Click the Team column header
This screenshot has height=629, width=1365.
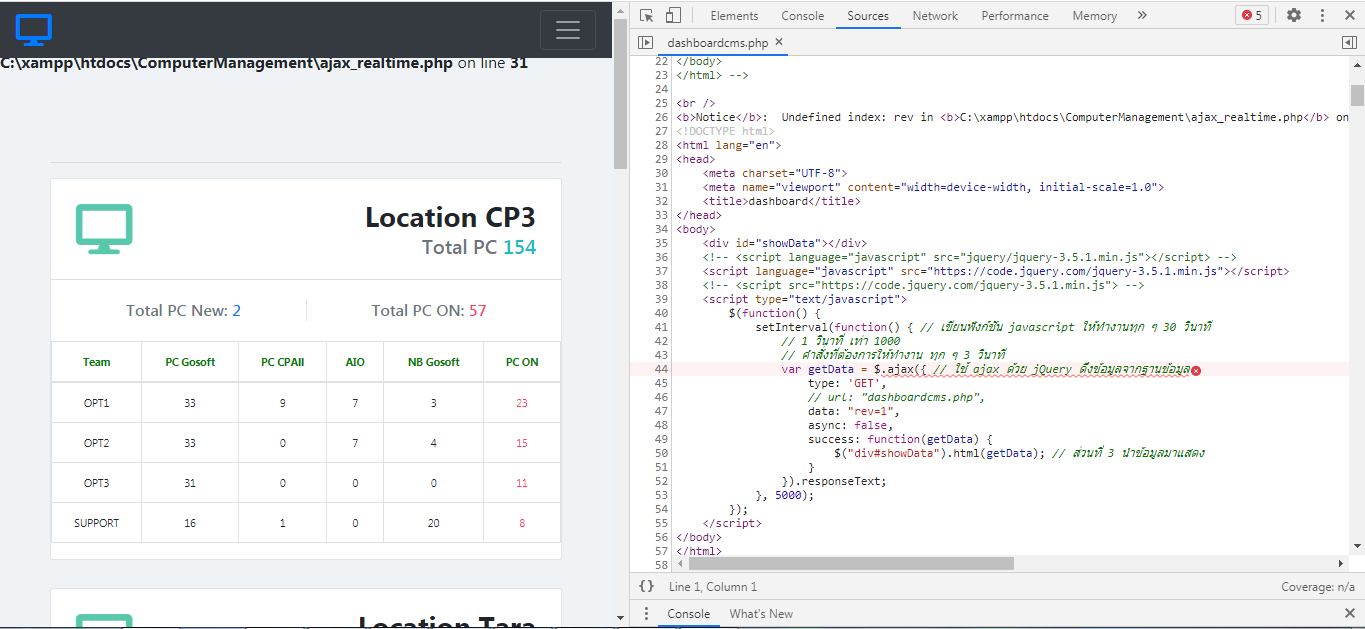[97, 362]
